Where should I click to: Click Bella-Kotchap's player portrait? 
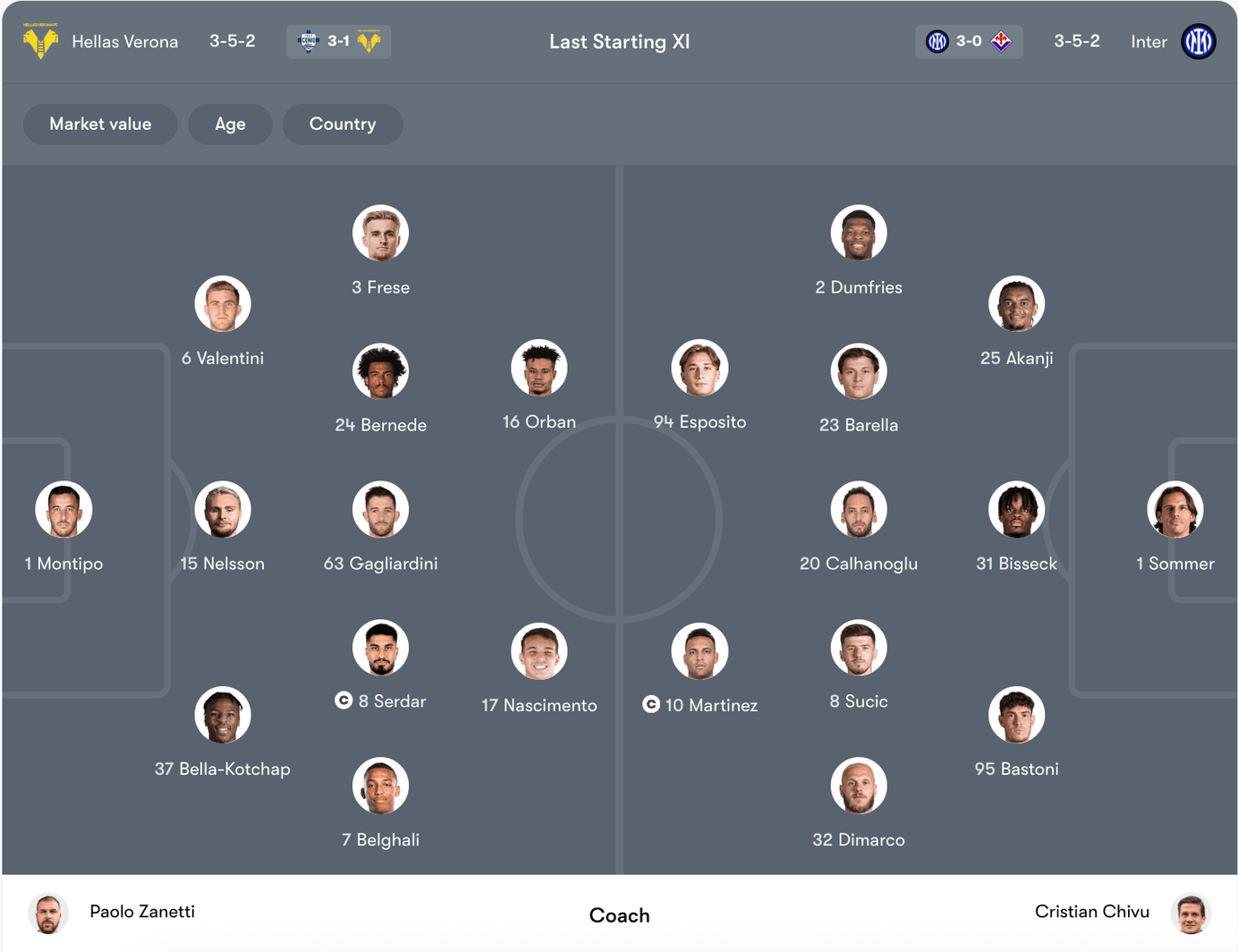[x=222, y=715]
